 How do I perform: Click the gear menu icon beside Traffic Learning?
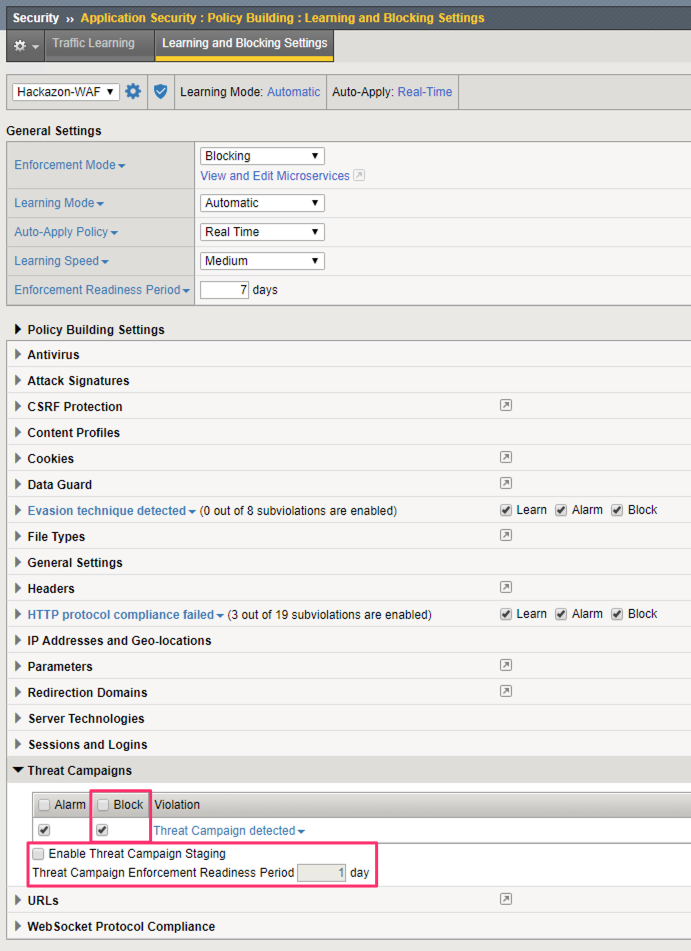tap(25, 45)
